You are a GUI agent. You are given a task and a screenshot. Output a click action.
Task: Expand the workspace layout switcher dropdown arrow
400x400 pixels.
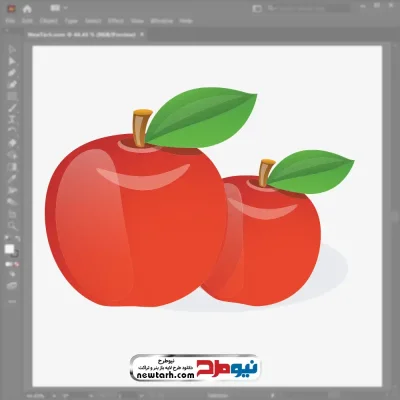point(65,8)
